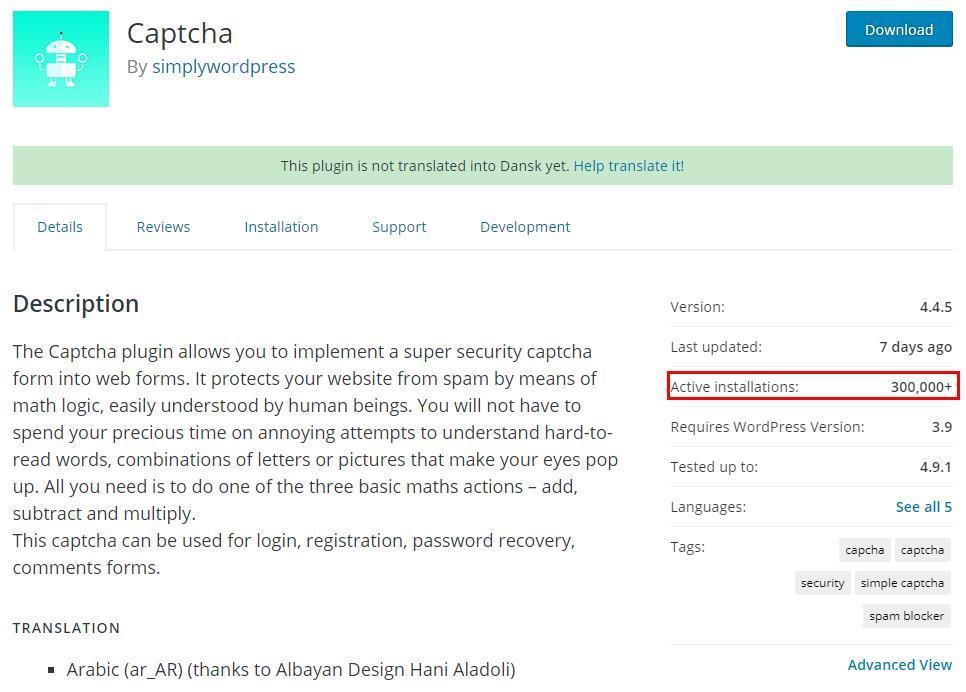Open the Advanced View link

point(899,665)
